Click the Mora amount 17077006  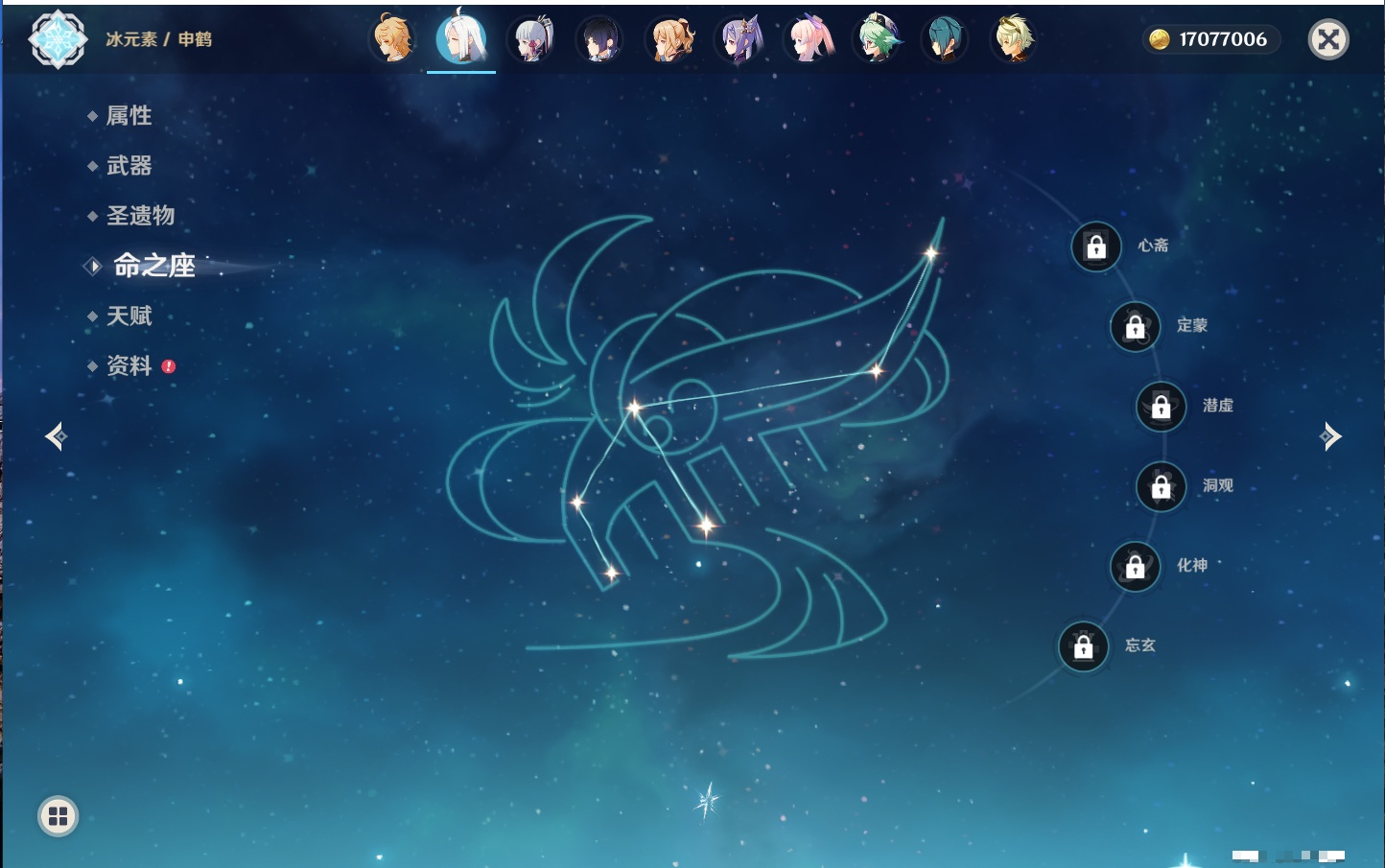tap(1223, 39)
